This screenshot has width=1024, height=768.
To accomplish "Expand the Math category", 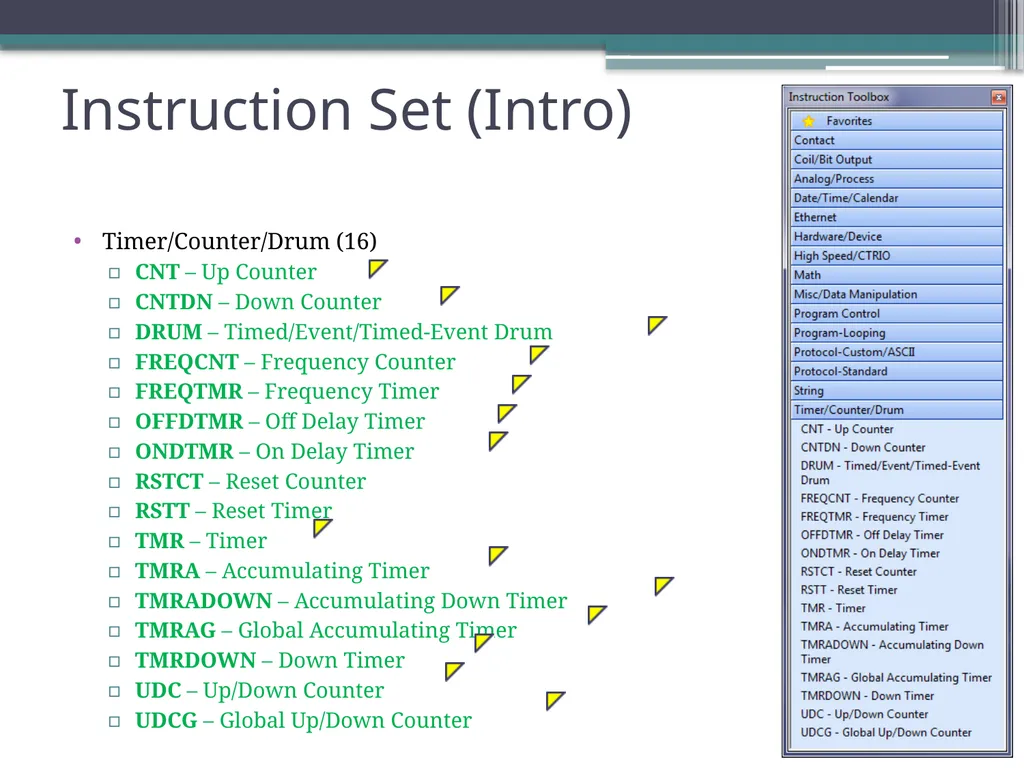I will tap(897, 275).
